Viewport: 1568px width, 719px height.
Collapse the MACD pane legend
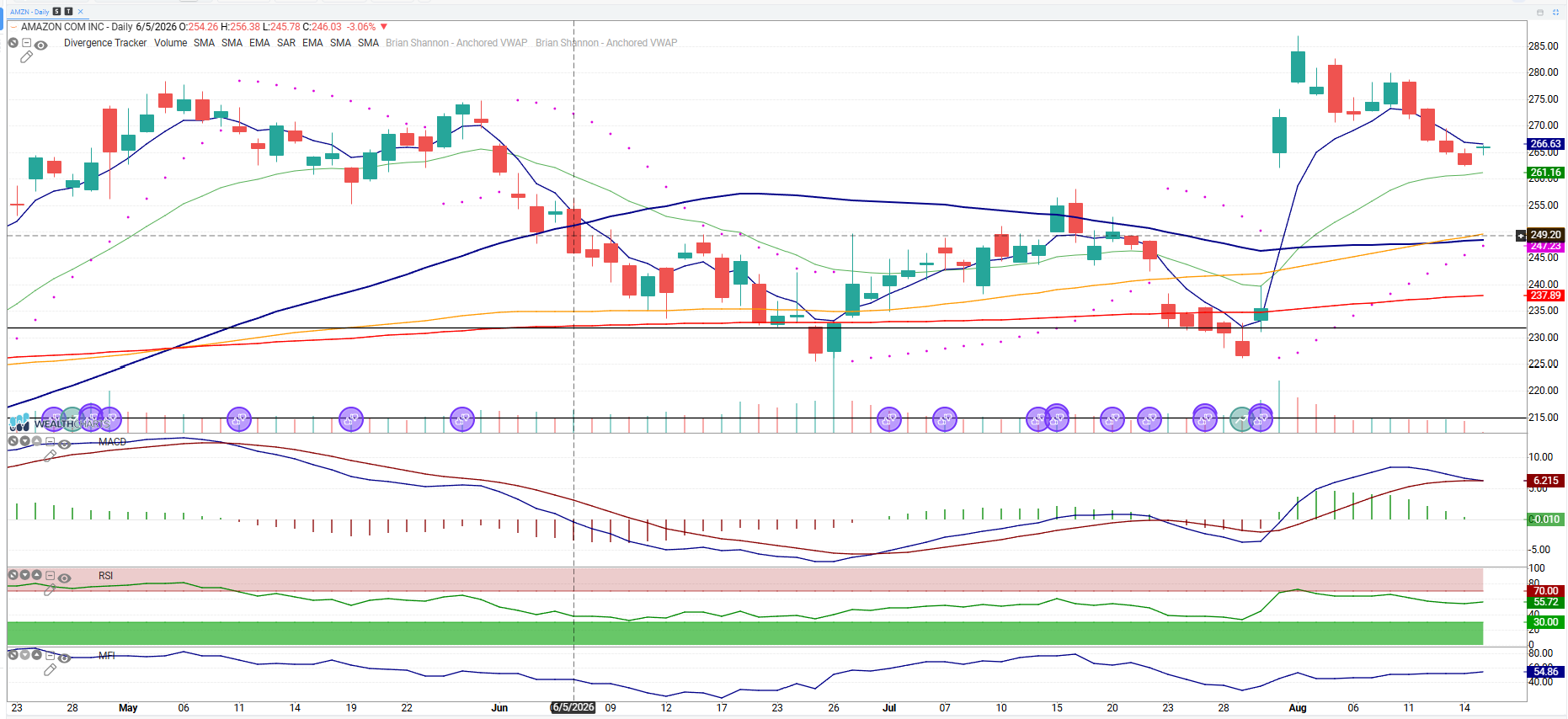point(50,441)
